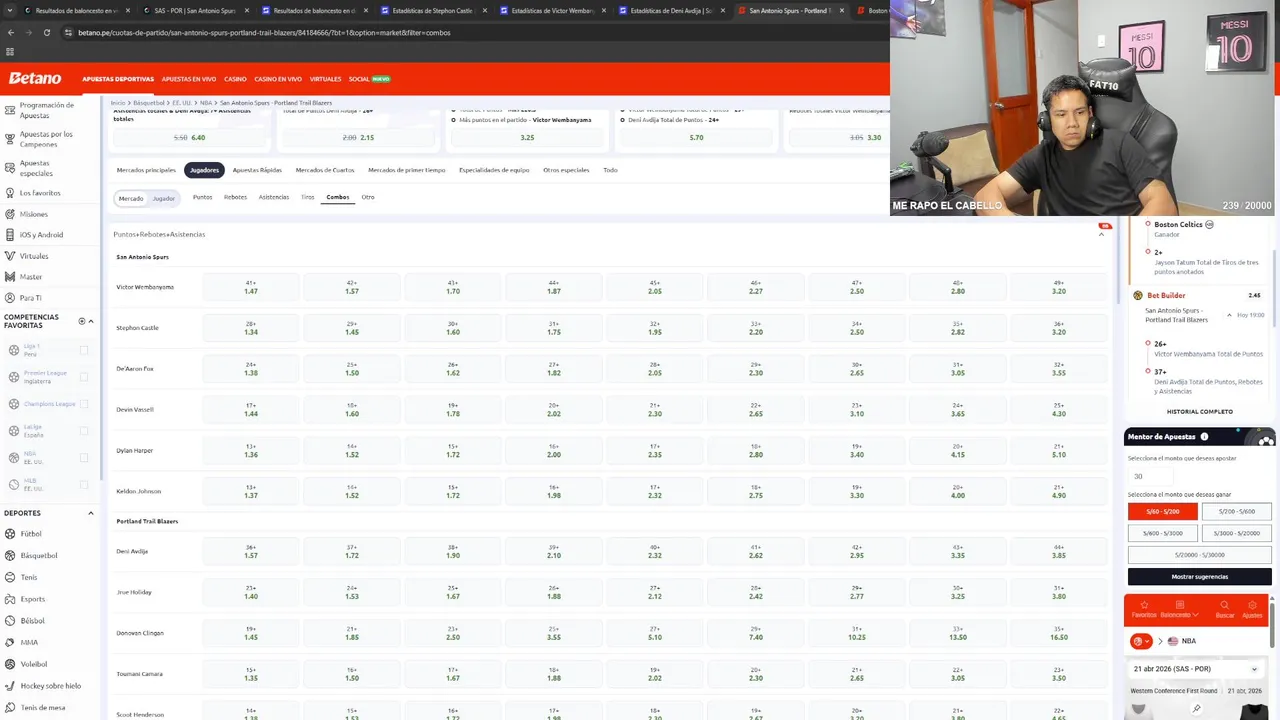1280x720 pixels.
Task: Open Baloncesto dropdown in widget
Action: point(1180,609)
